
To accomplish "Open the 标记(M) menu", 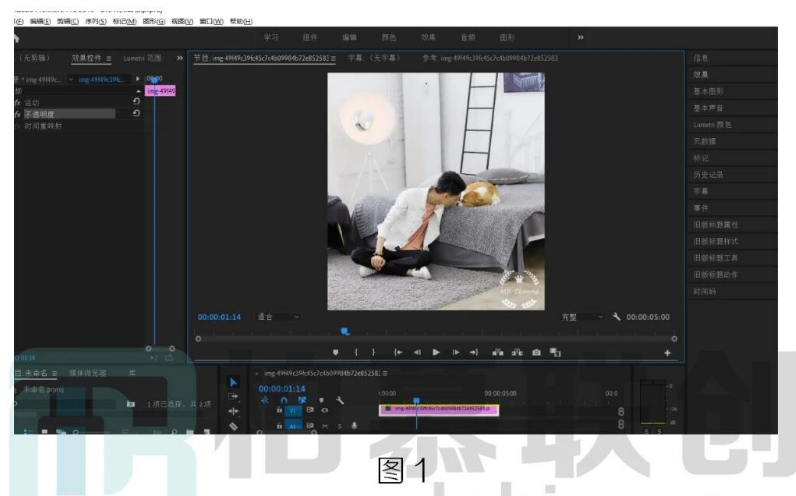I will point(124,21).
